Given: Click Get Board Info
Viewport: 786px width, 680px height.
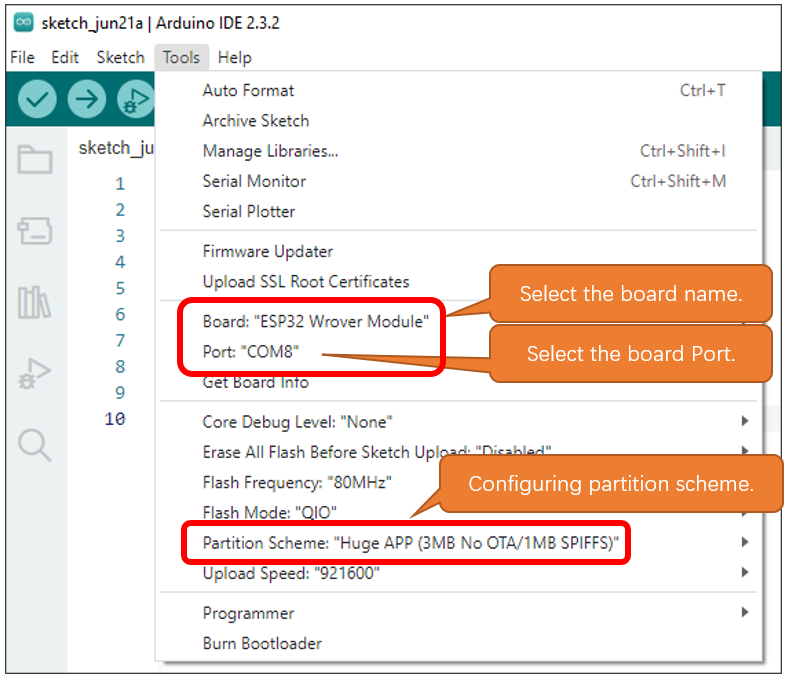Looking at the screenshot, I should [459, 382].
